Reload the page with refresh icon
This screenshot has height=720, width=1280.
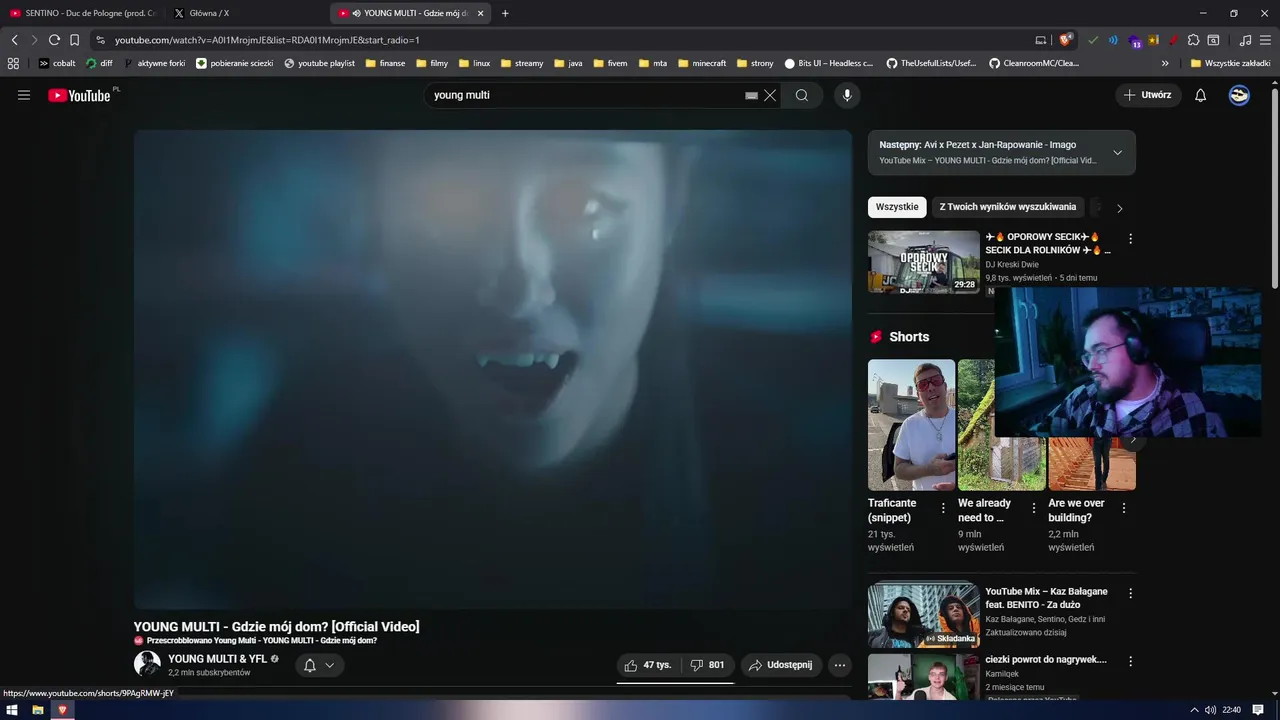(54, 40)
